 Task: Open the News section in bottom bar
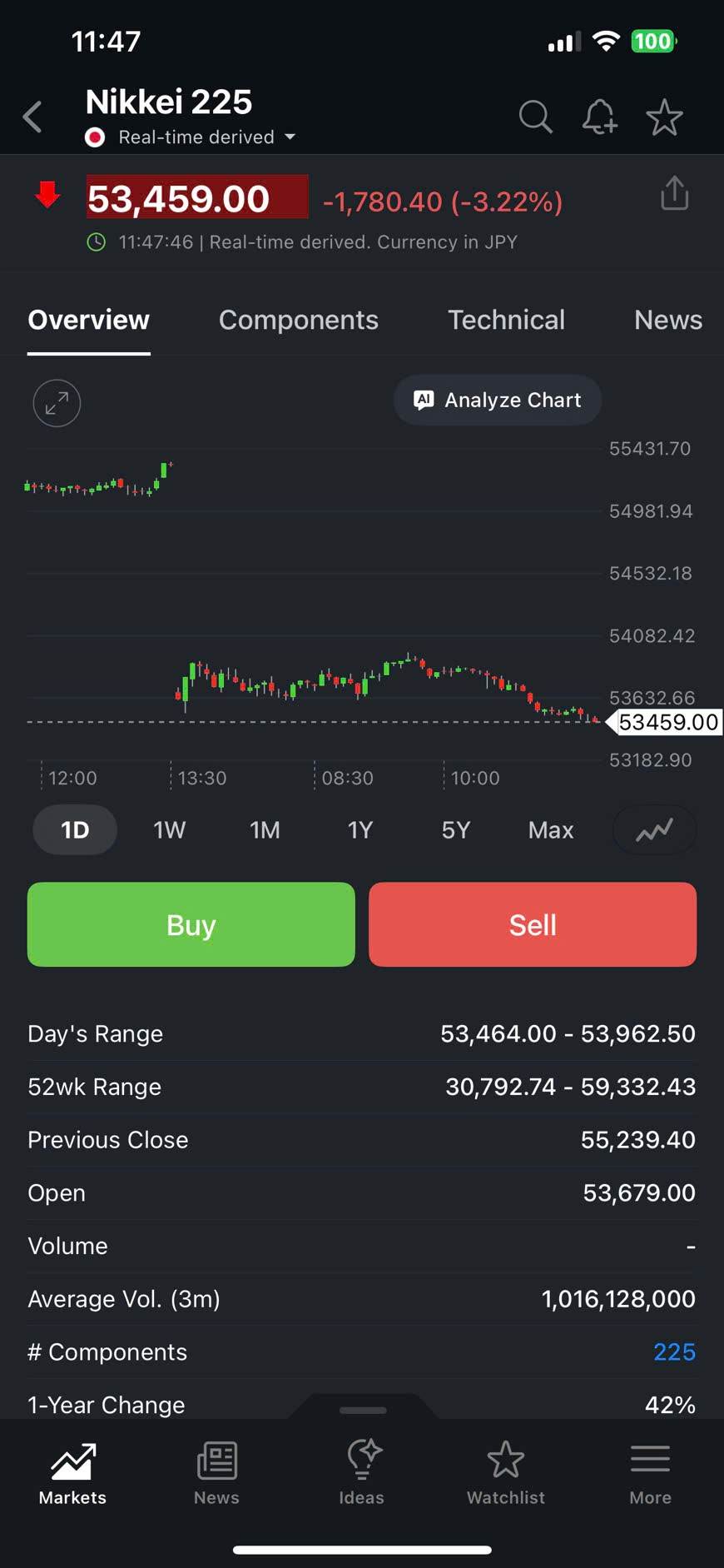click(216, 1472)
